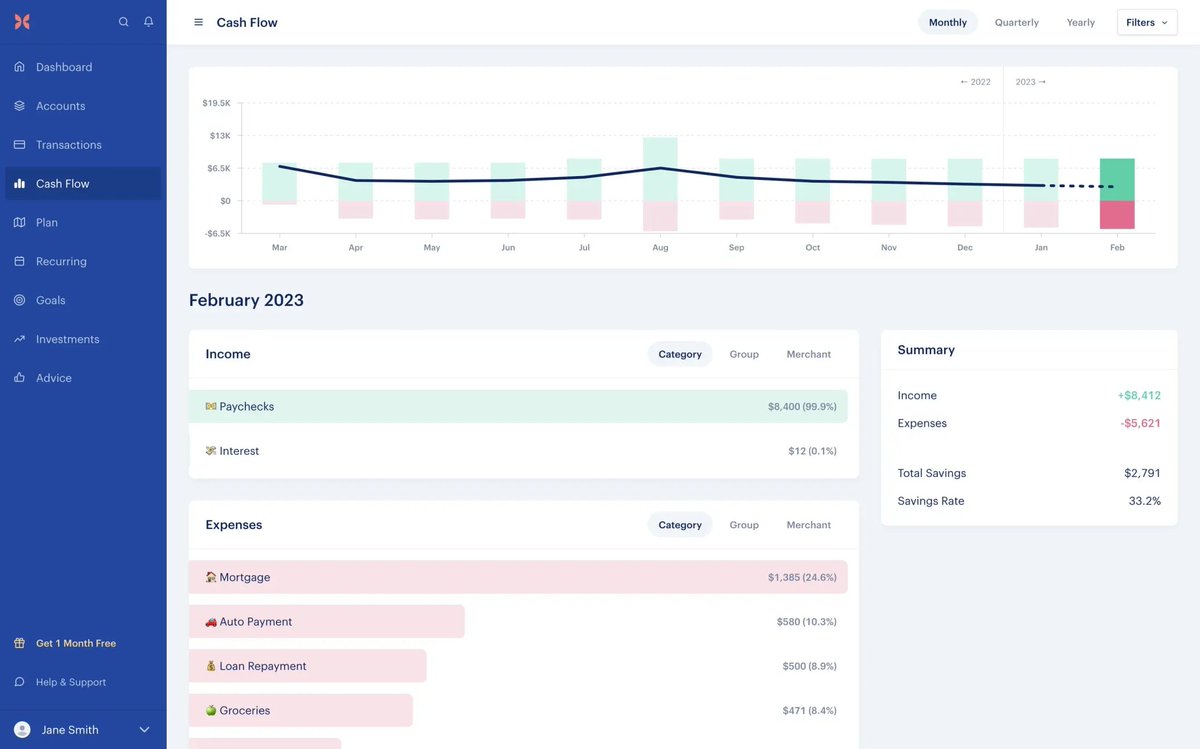The image size is (1200, 749).
Task: Click the Advice thumbs-up icon
Action: (x=19, y=378)
